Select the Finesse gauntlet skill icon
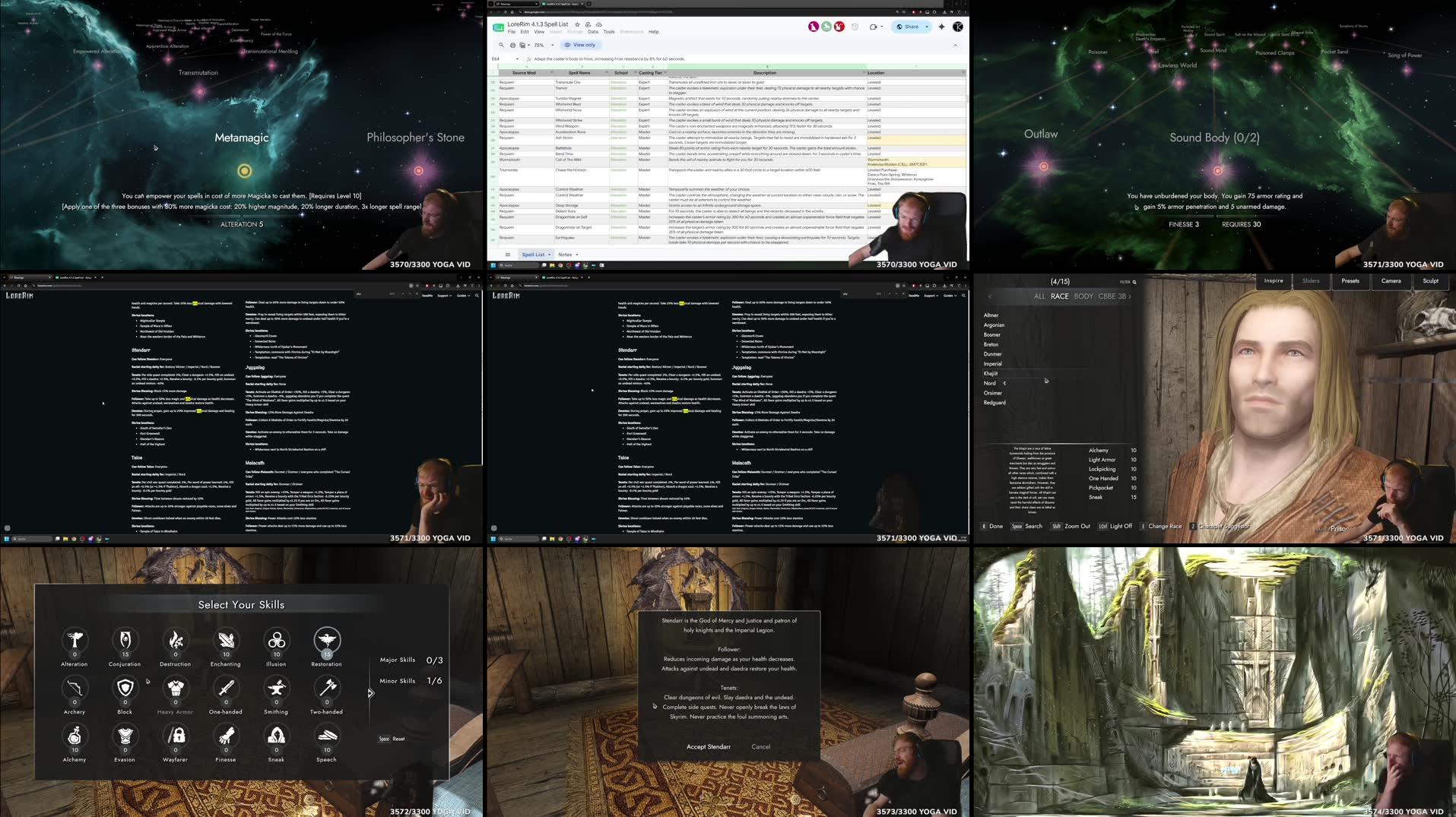The width and height of the screenshot is (1456, 817). 226,736
